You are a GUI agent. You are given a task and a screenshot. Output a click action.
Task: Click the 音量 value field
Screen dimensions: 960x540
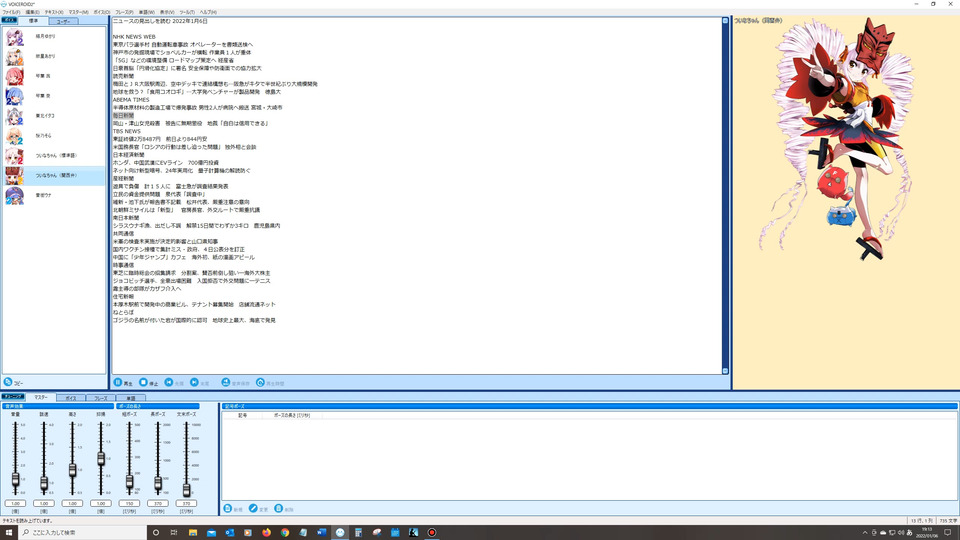15,503
